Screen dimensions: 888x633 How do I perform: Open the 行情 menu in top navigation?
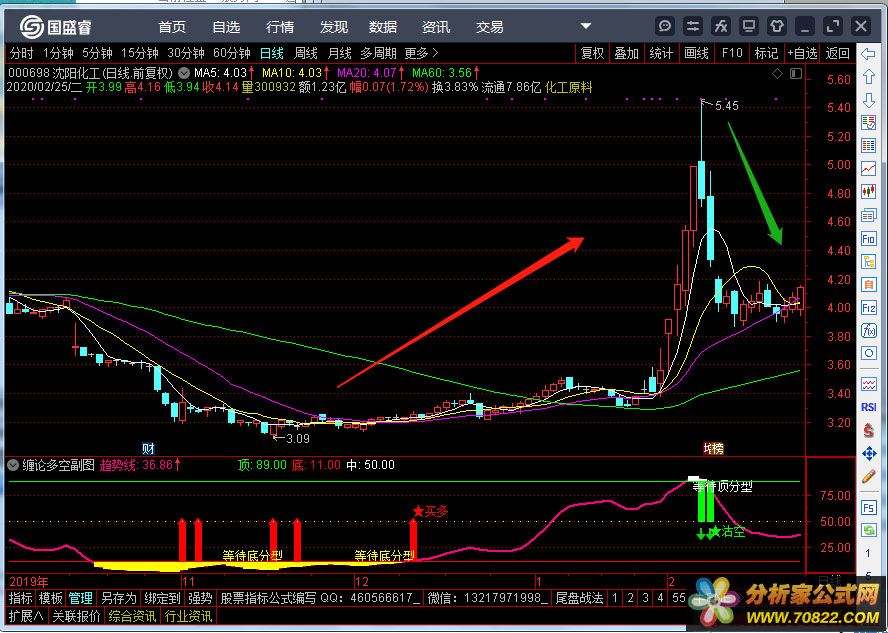click(280, 27)
